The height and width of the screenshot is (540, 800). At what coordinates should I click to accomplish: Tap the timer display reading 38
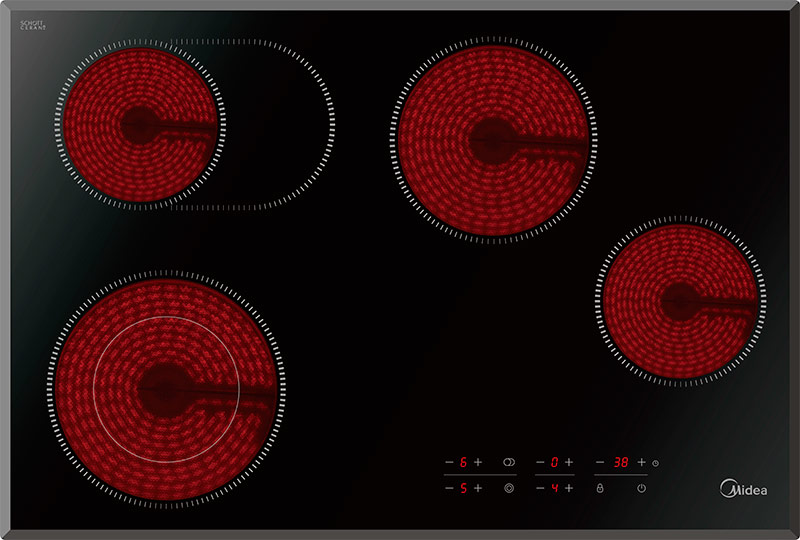click(x=621, y=462)
